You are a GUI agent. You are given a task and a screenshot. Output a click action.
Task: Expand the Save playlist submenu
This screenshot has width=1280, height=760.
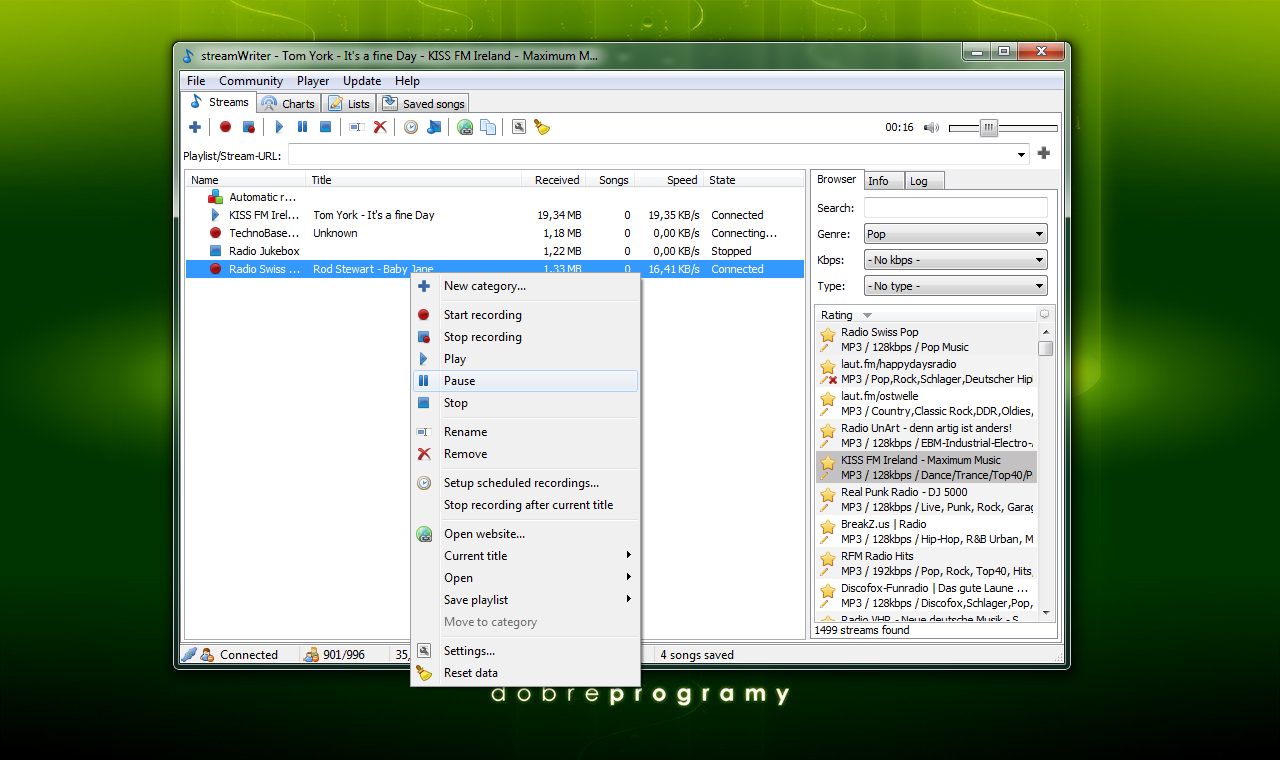525,600
